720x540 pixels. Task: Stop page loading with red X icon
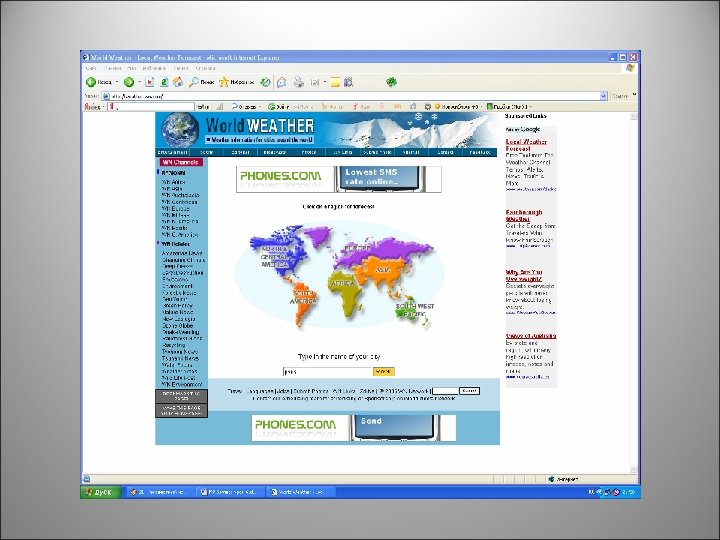coord(150,82)
